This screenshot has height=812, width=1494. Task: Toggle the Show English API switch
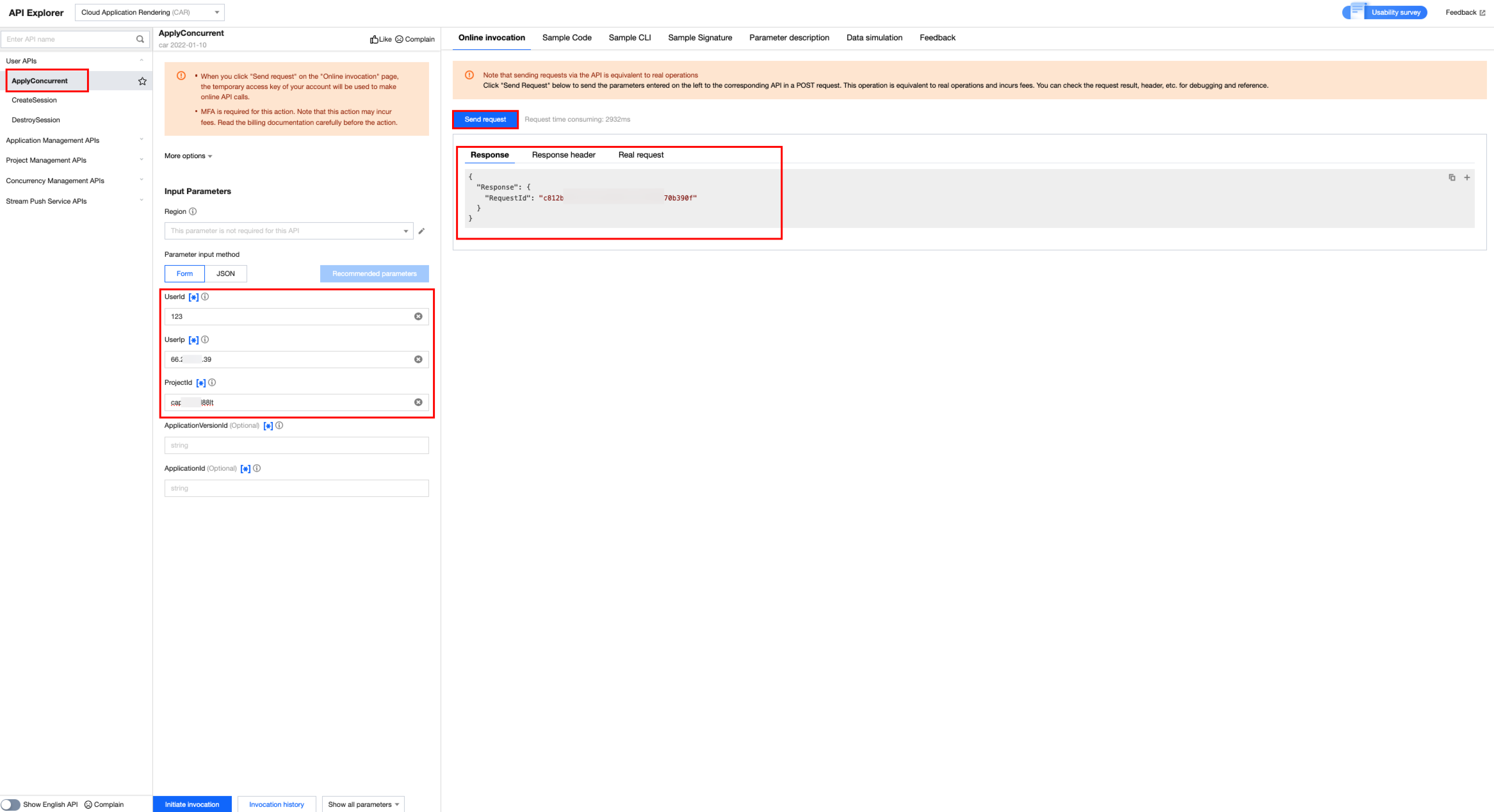(11, 804)
